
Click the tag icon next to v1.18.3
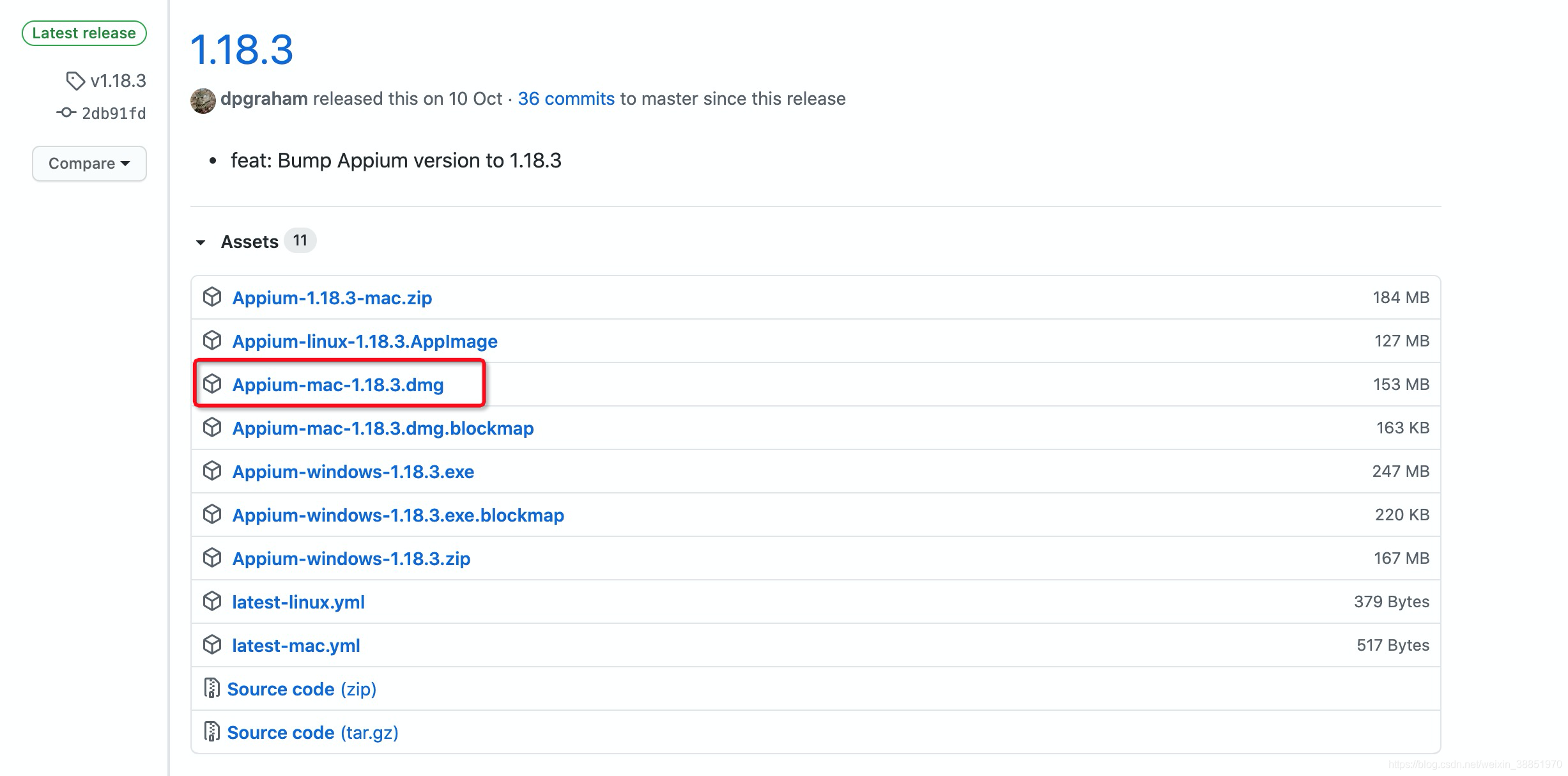(75, 81)
